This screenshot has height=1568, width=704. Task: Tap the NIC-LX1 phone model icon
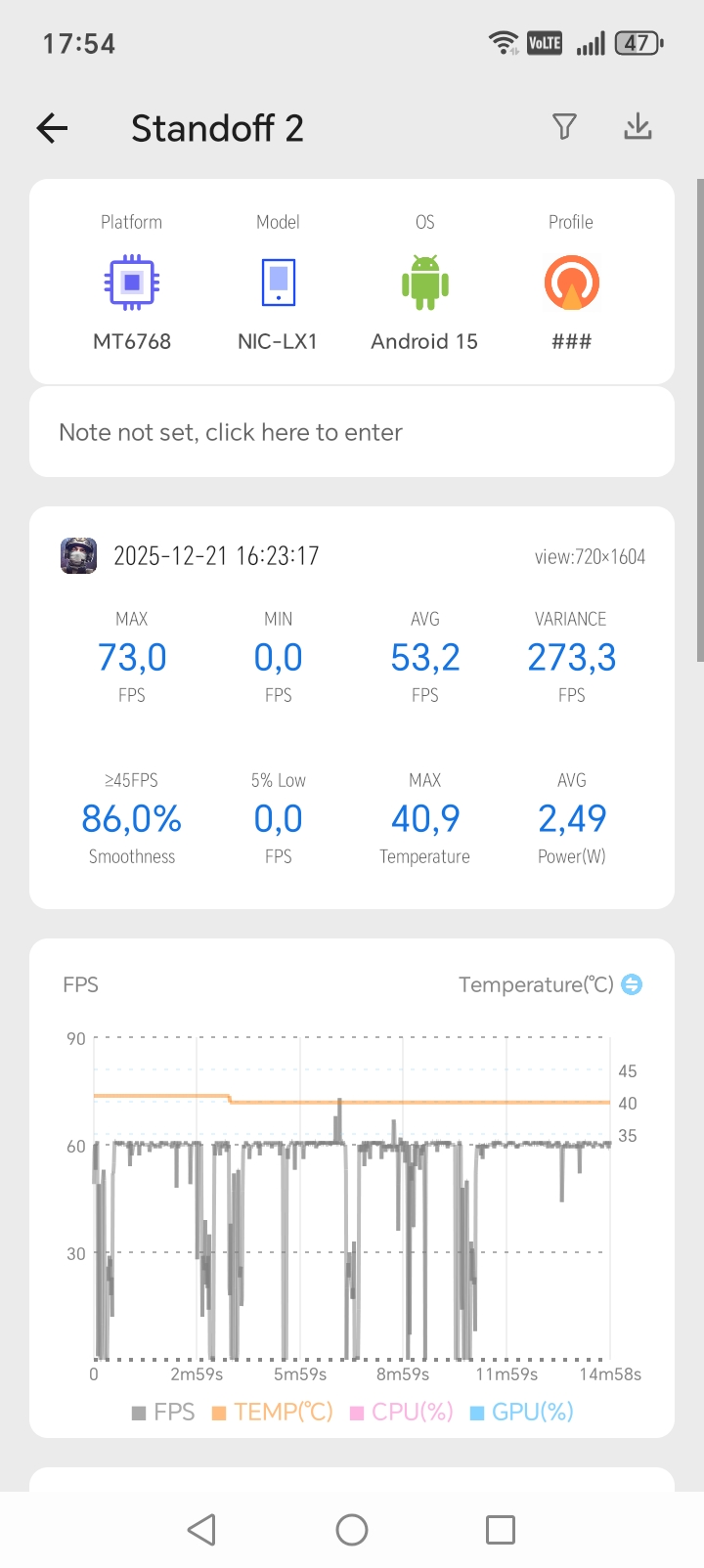pyautogui.click(x=278, y=283)
